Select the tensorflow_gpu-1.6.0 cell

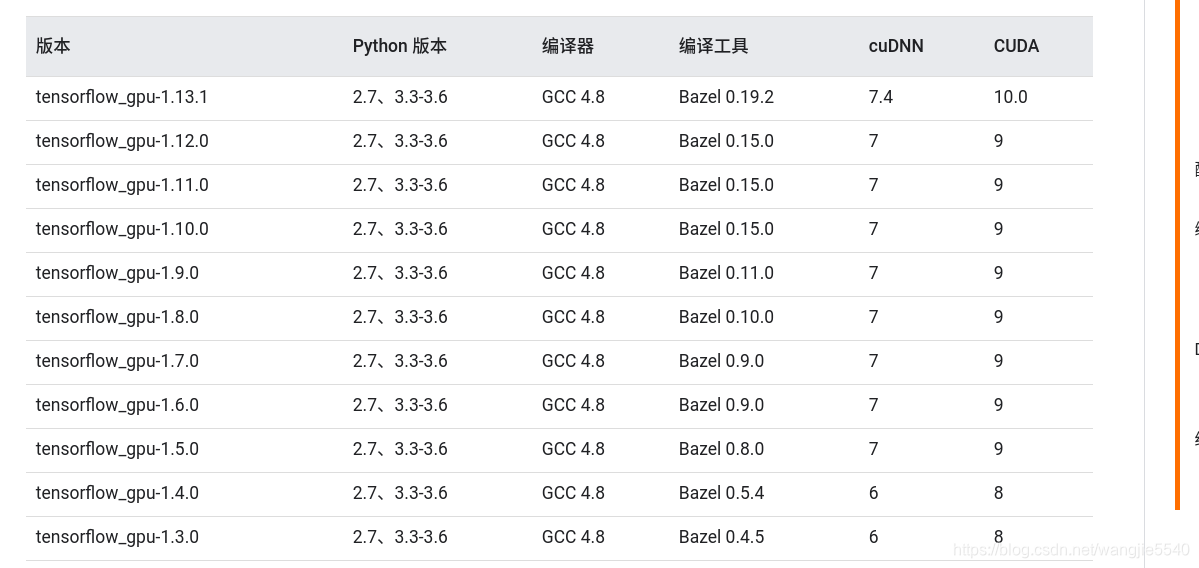pos(117,405)
